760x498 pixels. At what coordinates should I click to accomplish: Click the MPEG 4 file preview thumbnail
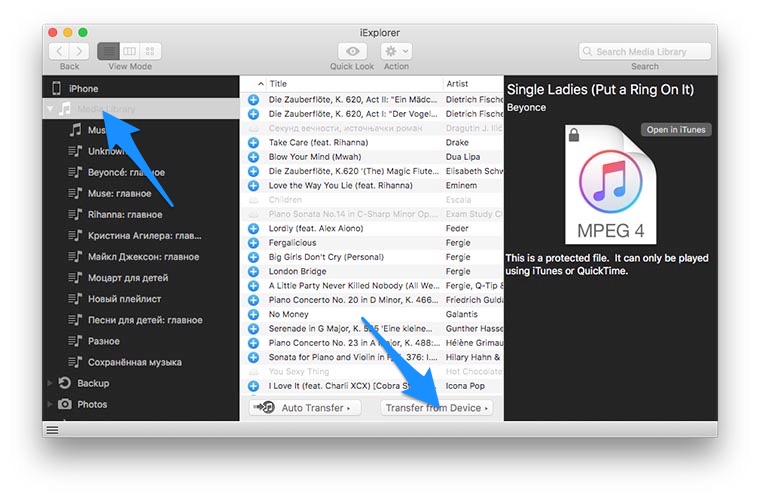(x=611, y=184)
